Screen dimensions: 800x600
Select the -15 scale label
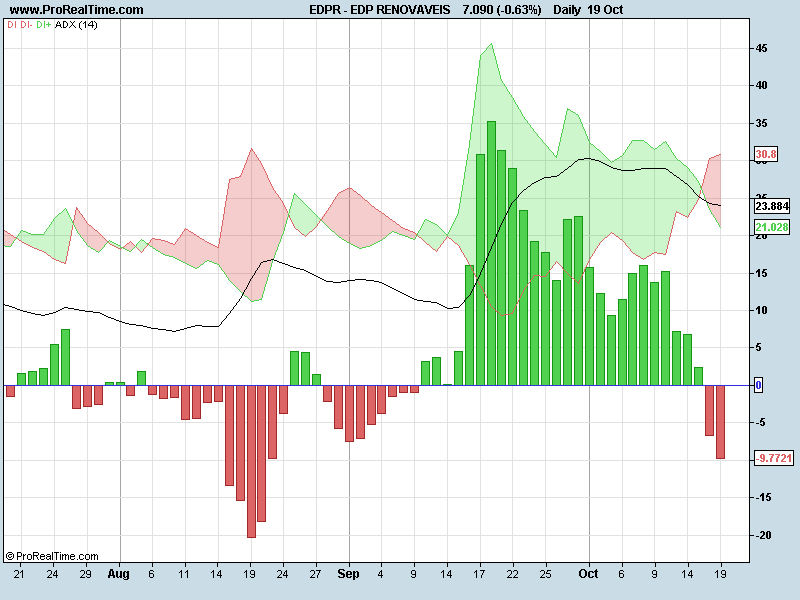click(763, 497)
